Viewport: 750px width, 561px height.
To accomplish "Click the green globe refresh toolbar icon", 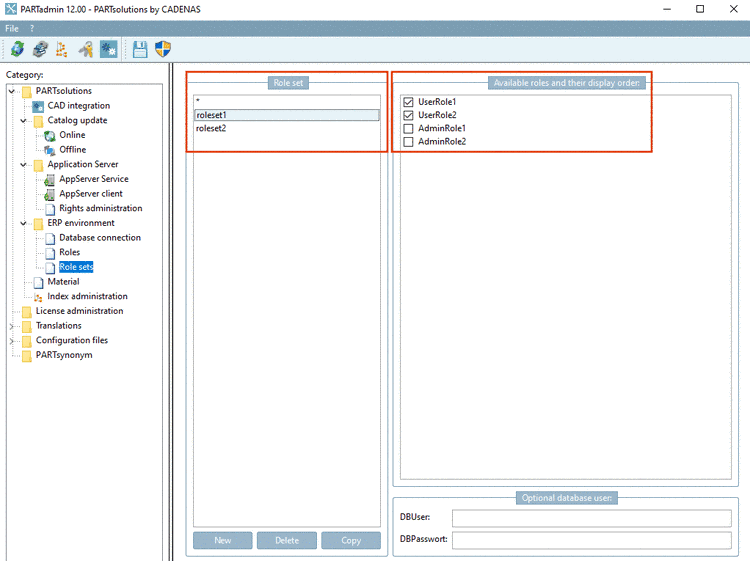I will [17, 49].
